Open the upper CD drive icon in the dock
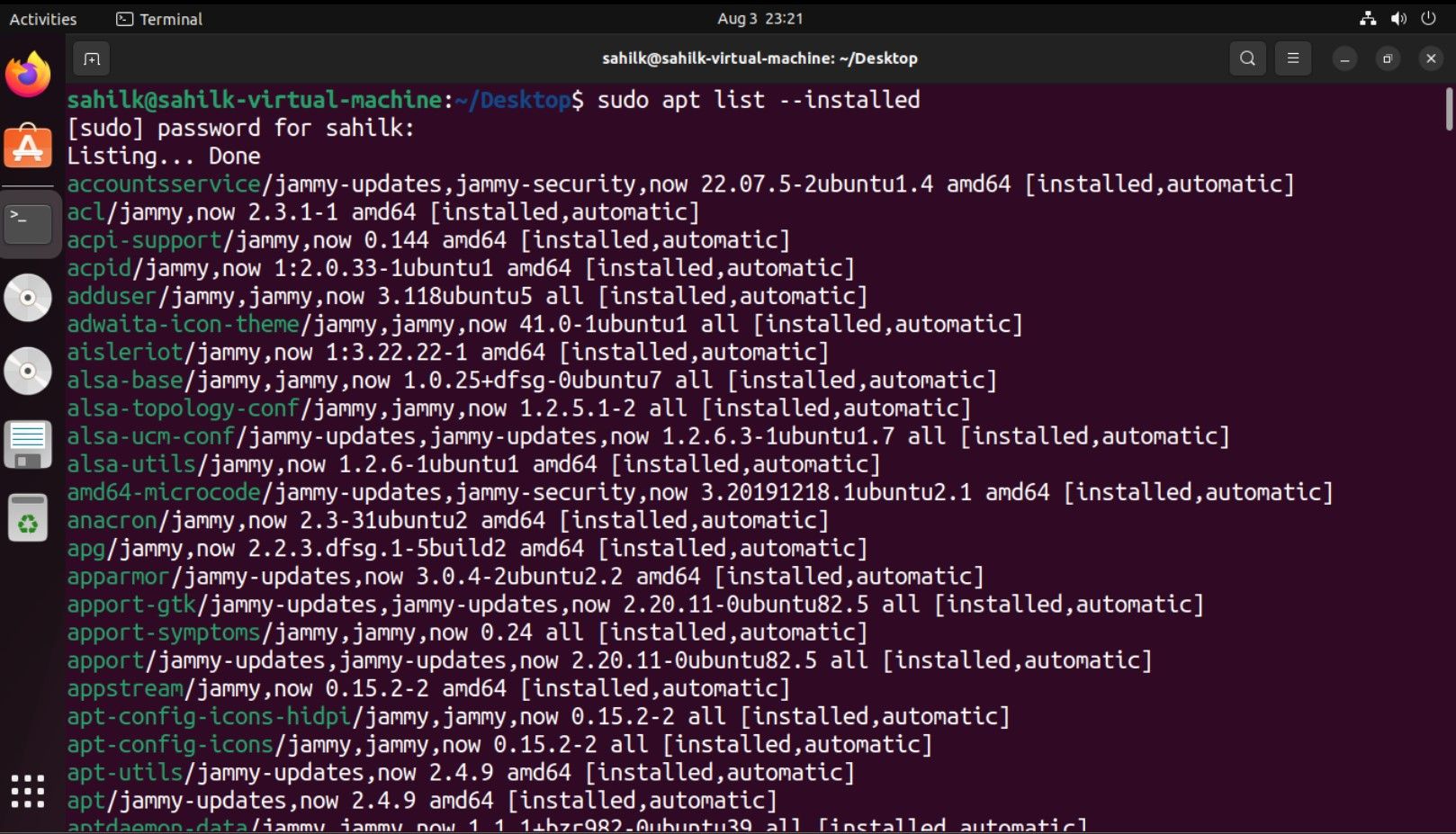Image resolution: width=1456 pixels, height=834 pixels. [28, 297]
